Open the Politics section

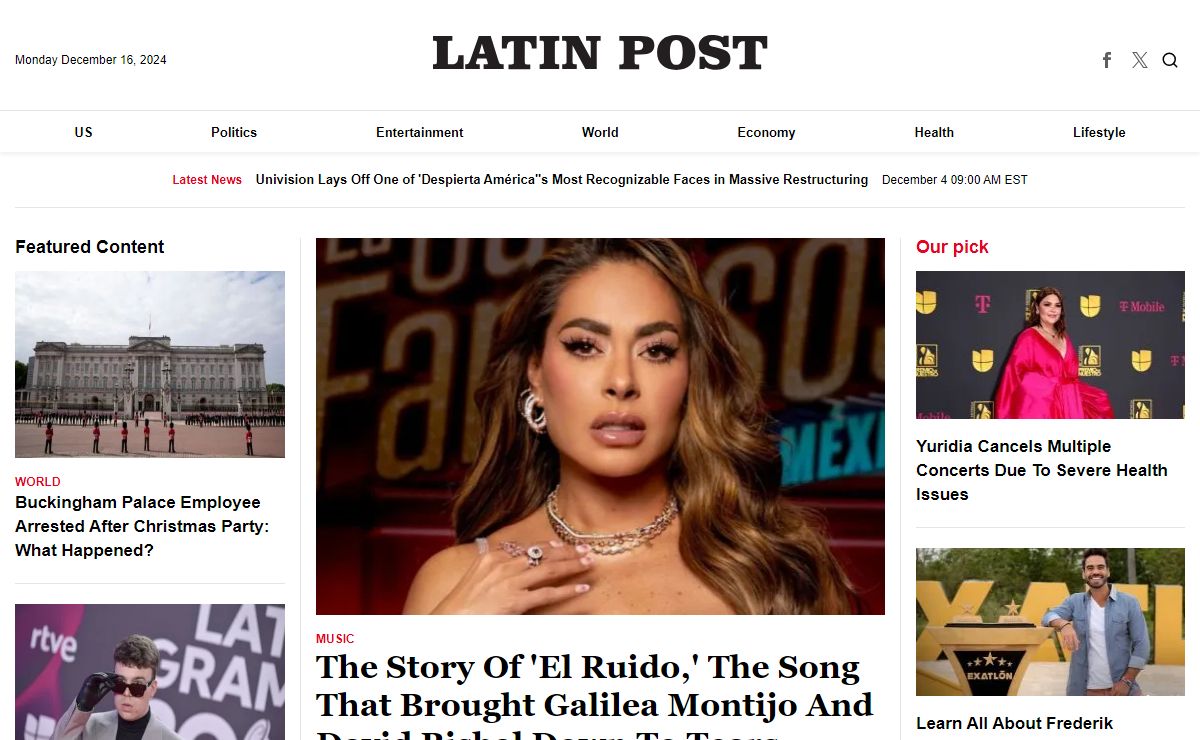tap(234, 132)
